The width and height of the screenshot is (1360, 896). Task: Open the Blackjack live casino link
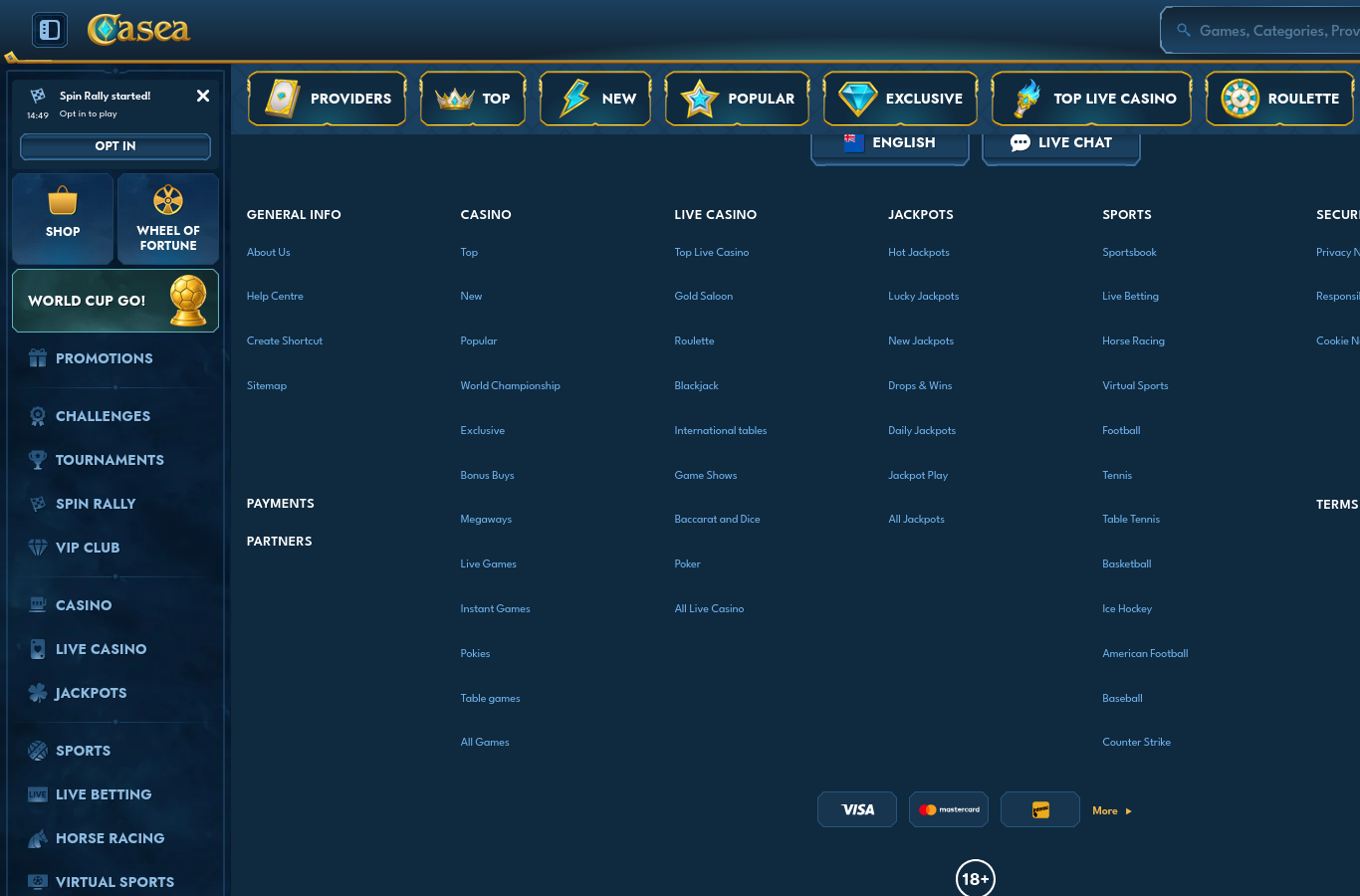pyautogui.click(x=696, y=386)
